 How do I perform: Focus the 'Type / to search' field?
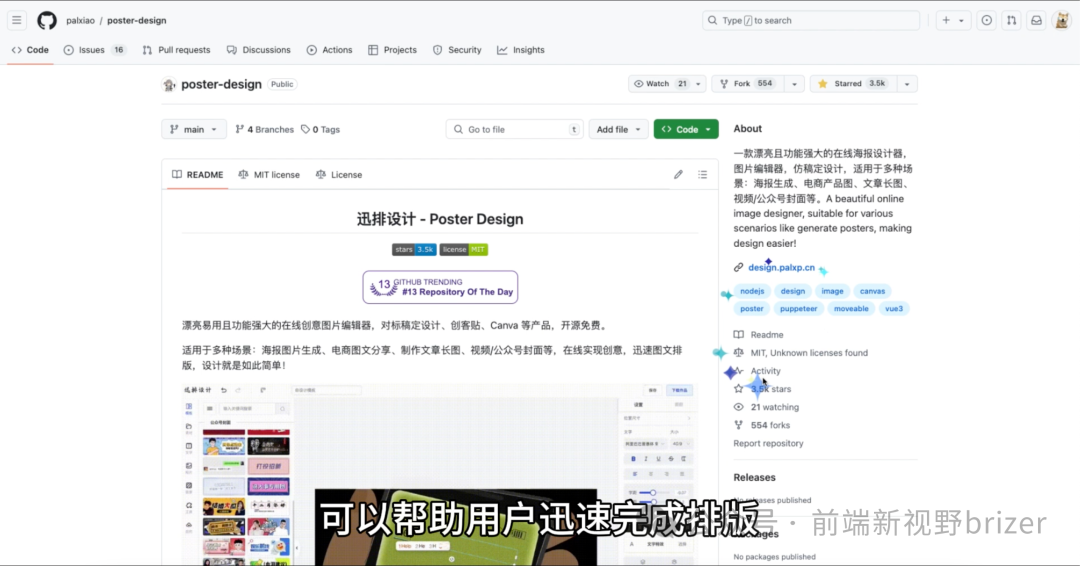(x=811, y=21)
